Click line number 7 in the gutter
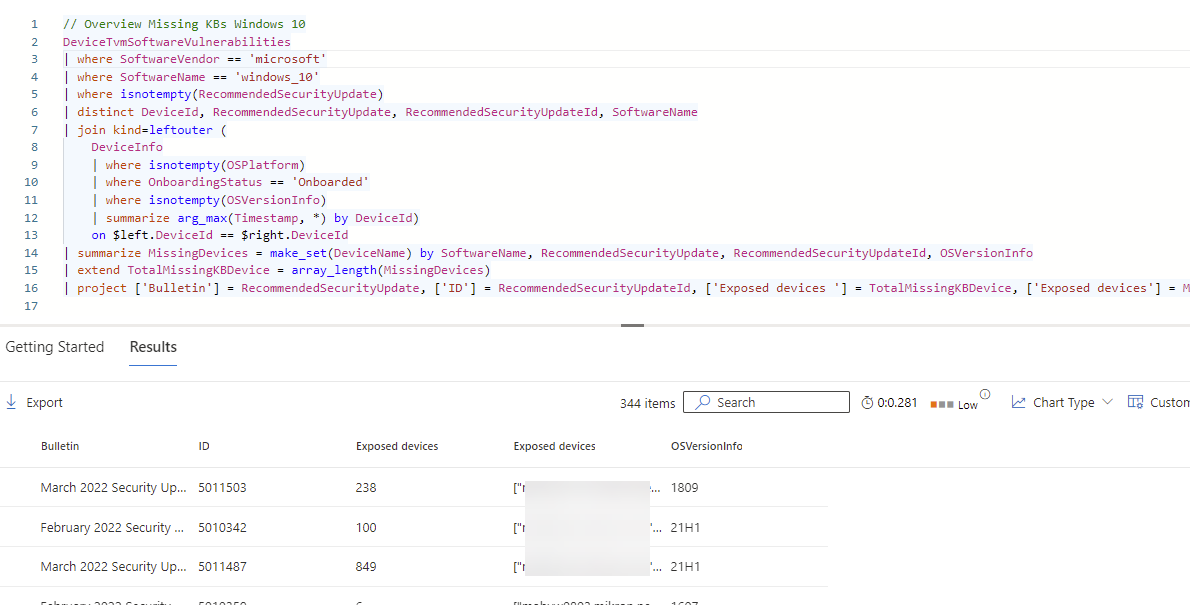Screen dimensions: 1190x605 (34, 130)
